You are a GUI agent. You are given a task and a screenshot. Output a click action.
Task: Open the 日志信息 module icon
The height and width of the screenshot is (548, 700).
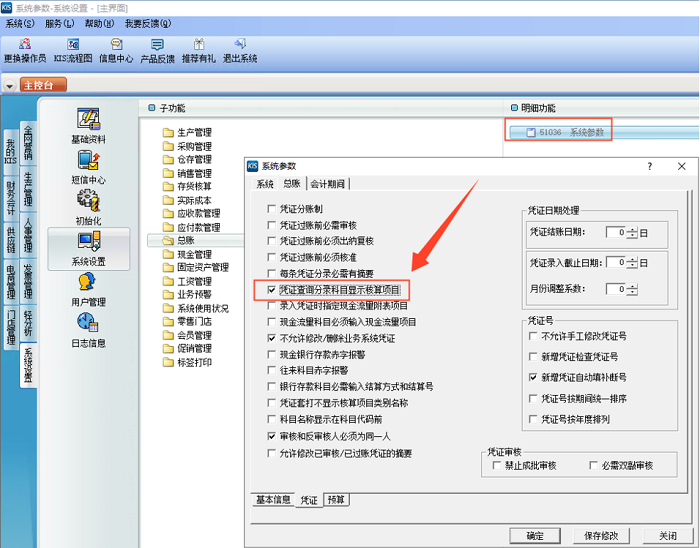pyautogui.click(x=87, y=322)
